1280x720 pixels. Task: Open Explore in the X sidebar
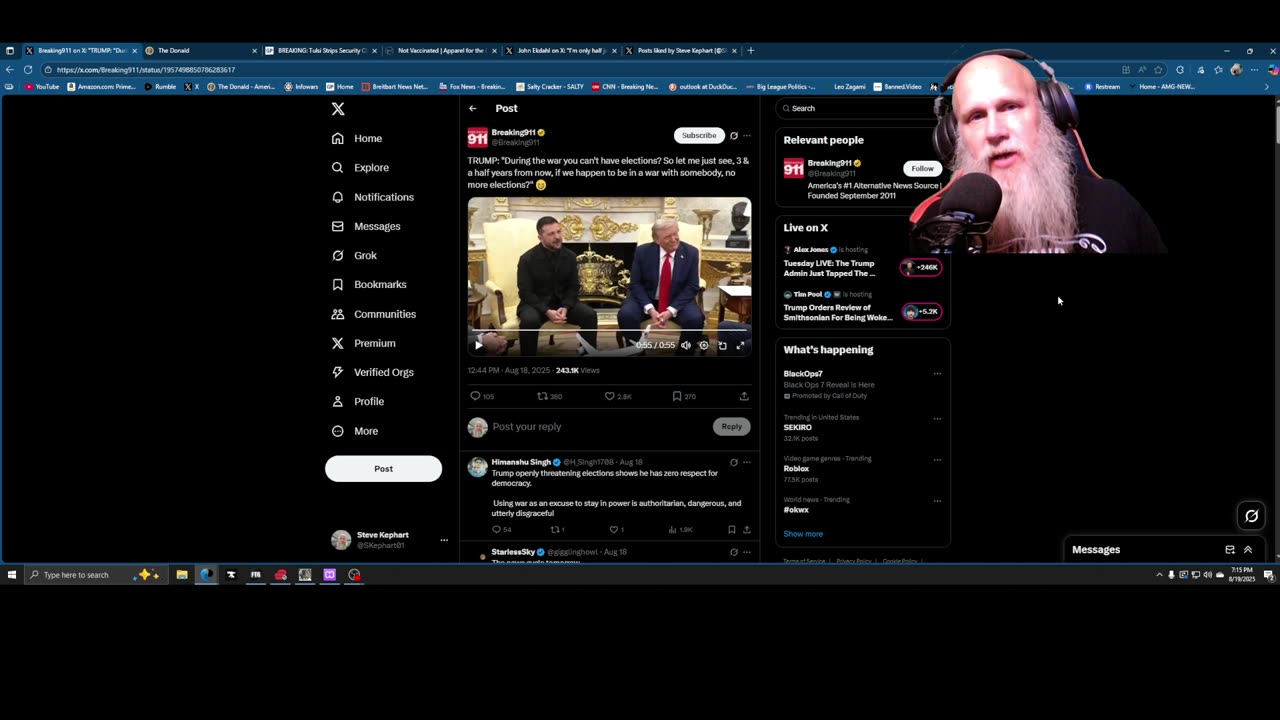coord(360,168)
